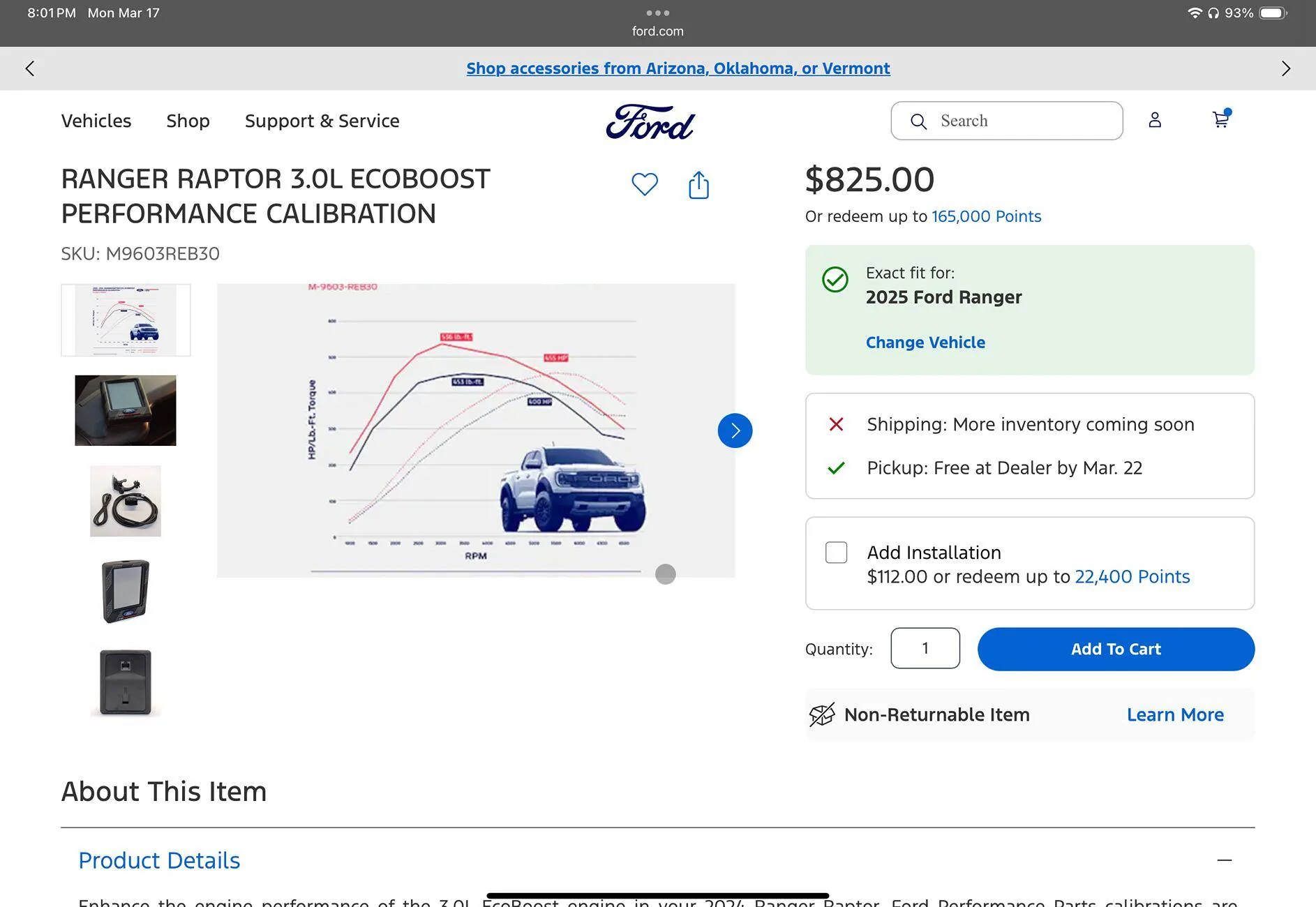Click the SKU M9603REB30 text
1316x907 pixels.
click(140, 253)
